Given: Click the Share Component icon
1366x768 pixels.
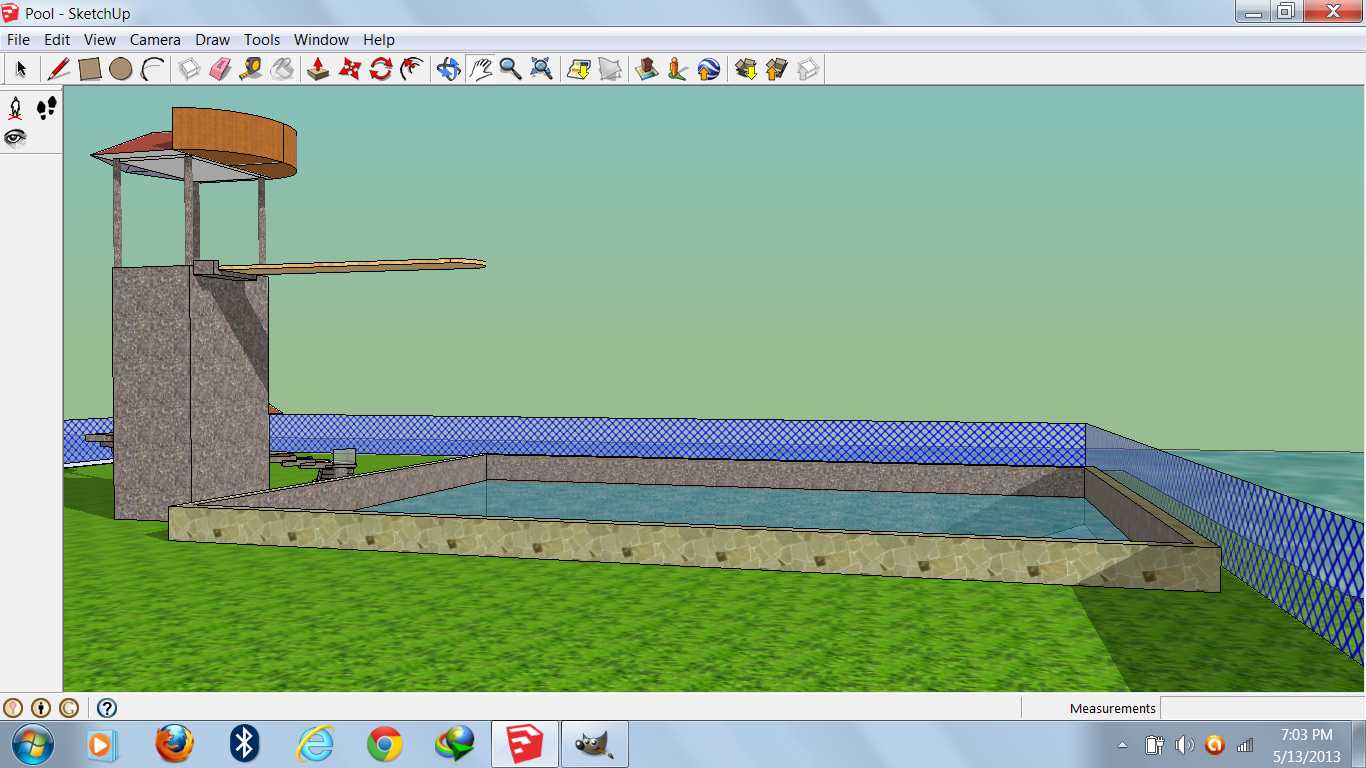Looking at the screenshot, I should point(807,69).
